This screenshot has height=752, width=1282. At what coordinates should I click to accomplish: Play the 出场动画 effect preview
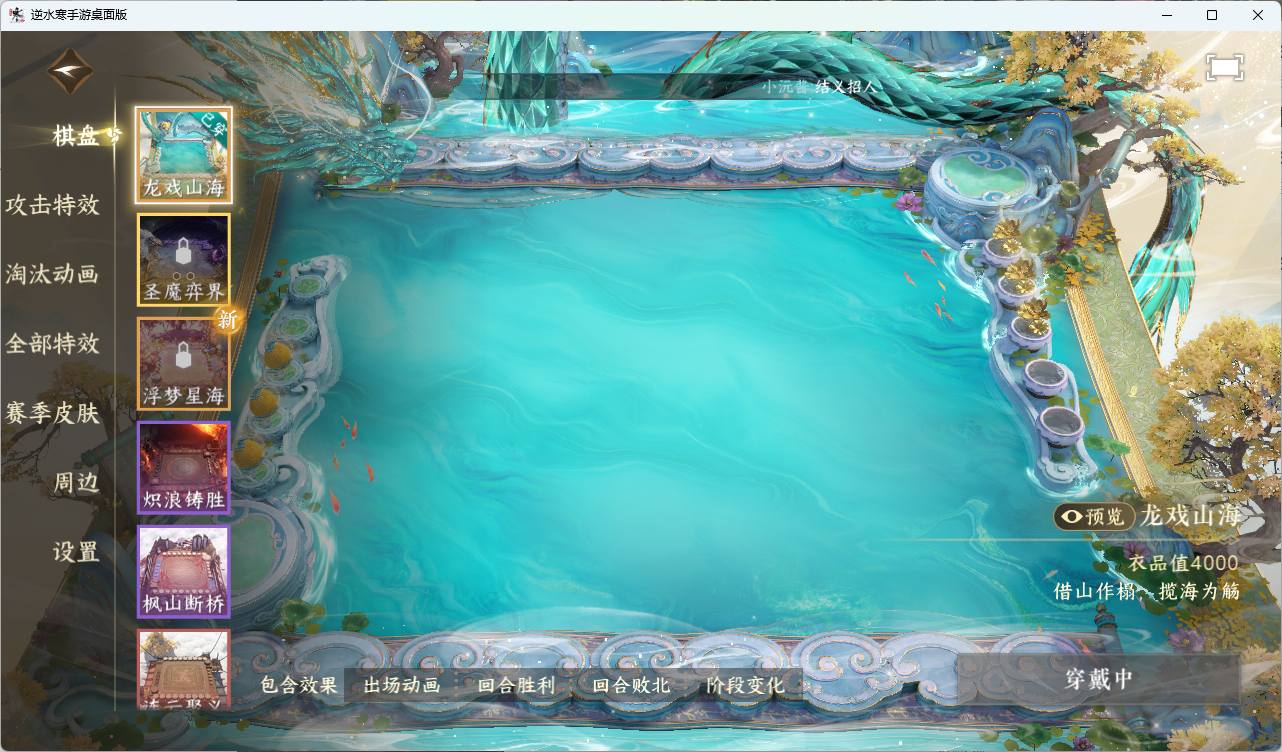(x=401, y=685)
